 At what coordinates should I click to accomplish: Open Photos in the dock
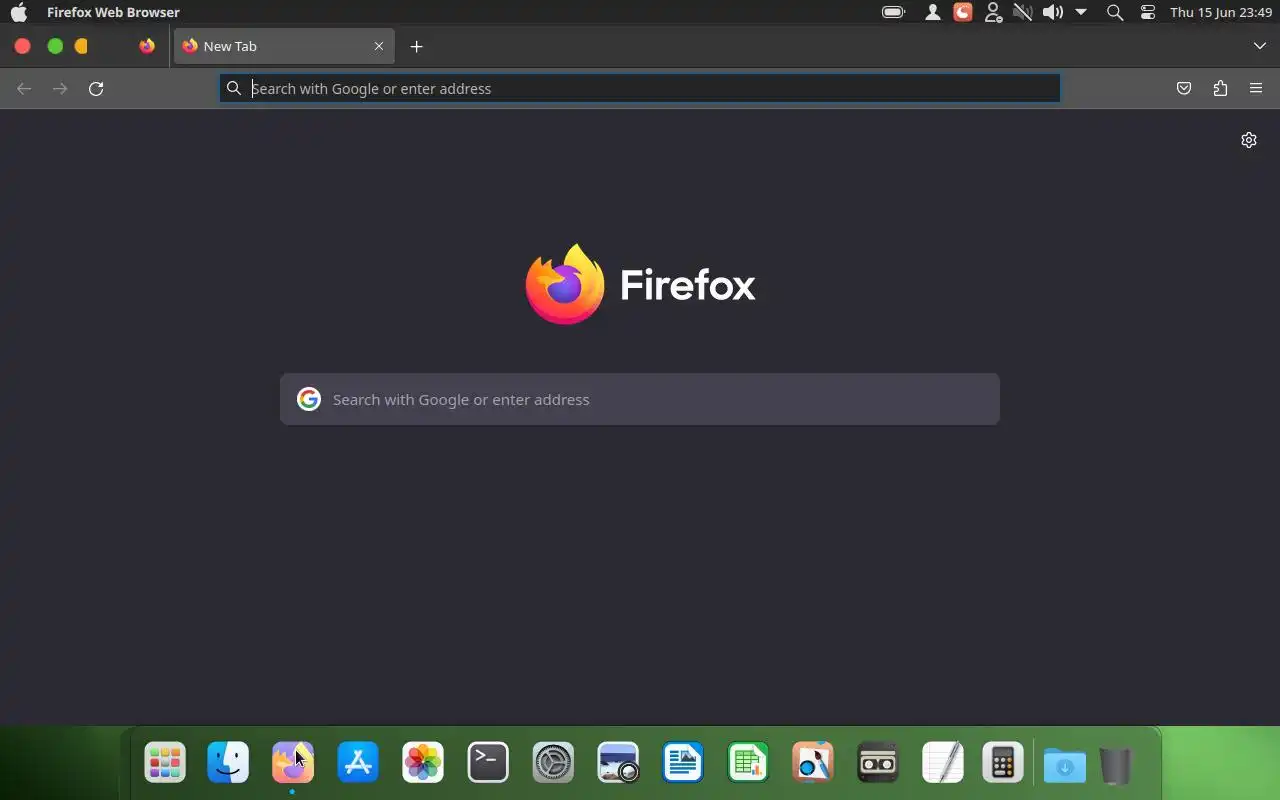[x=423, y=763]
